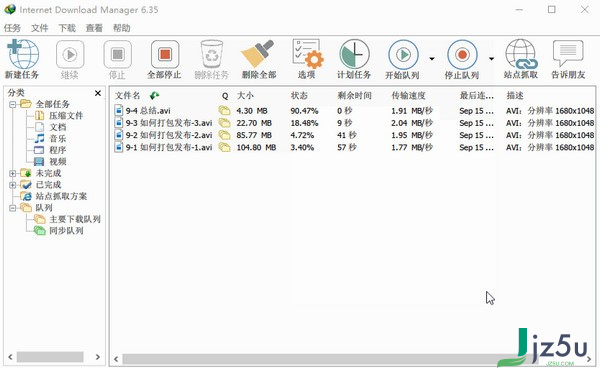Select the 队列 folder
This screenshot has height=368, width=600.
pyautogui.click(x=44, y=208)
